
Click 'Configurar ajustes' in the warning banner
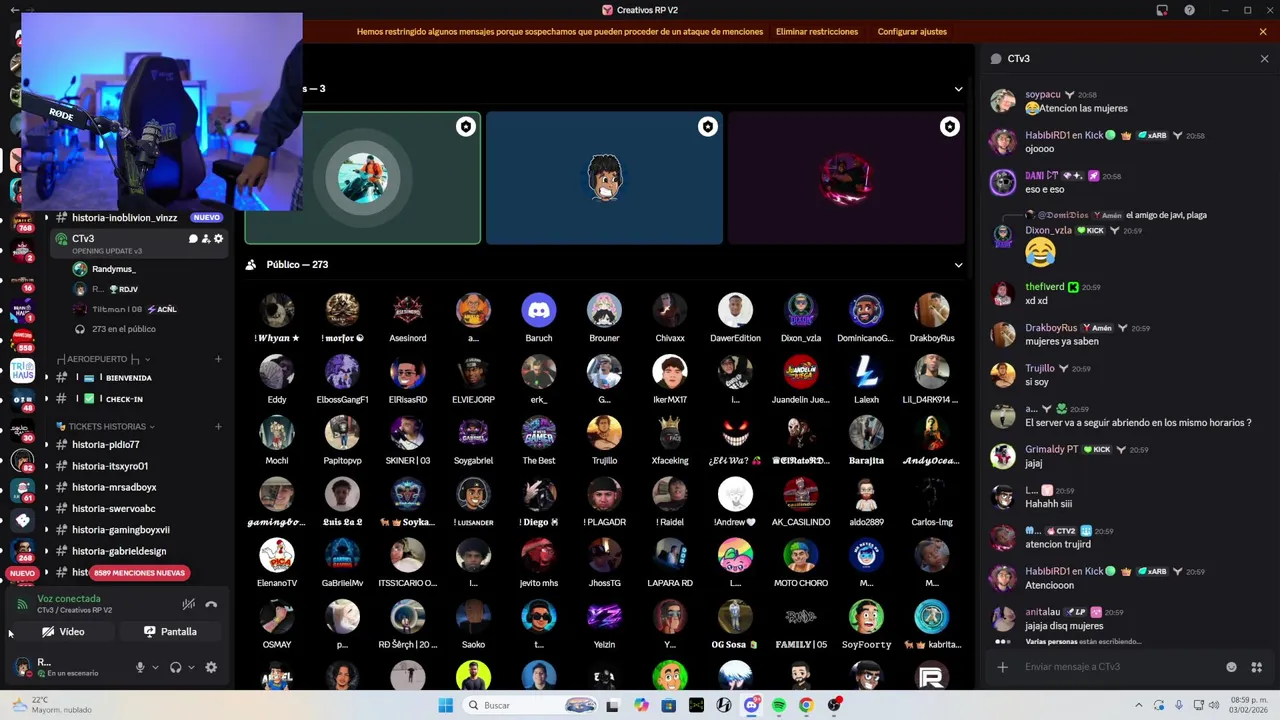(x=912, y=32)
